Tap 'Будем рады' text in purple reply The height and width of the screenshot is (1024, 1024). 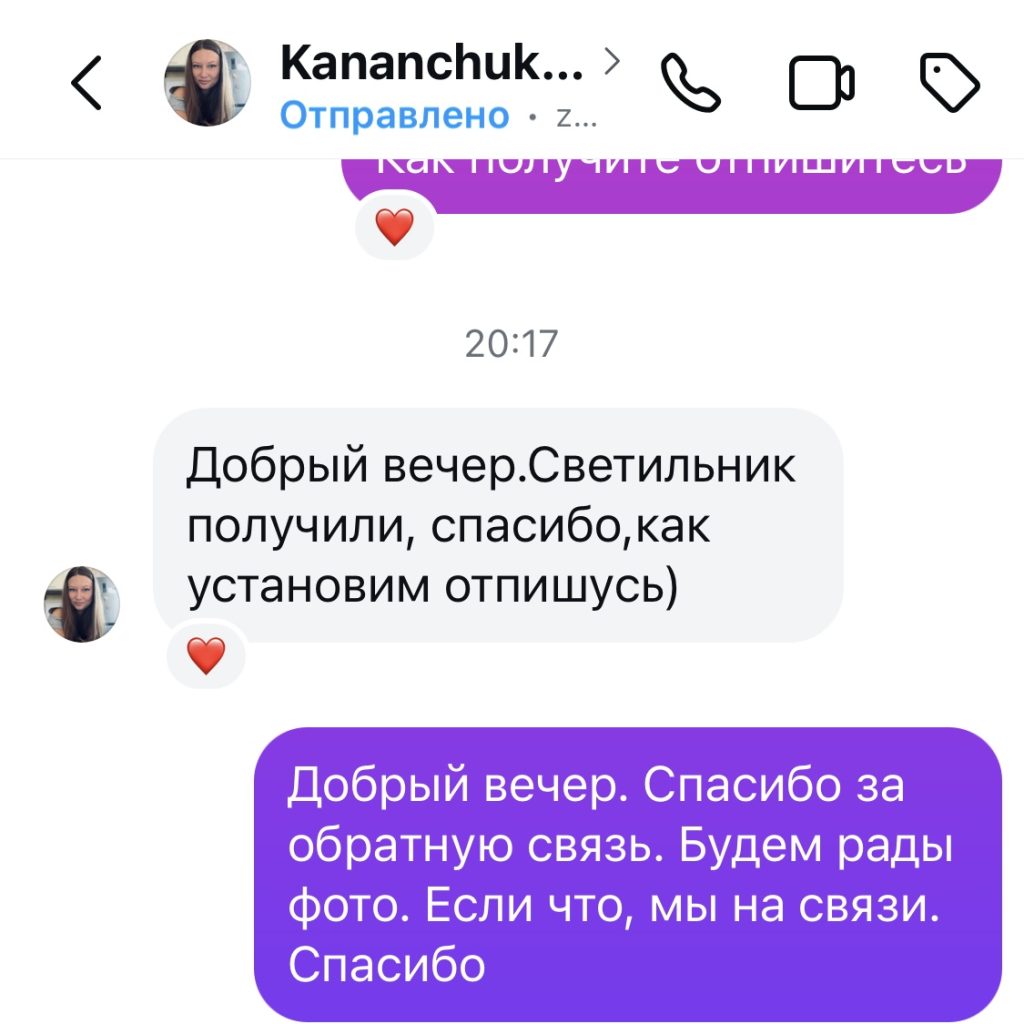point(816,847)
